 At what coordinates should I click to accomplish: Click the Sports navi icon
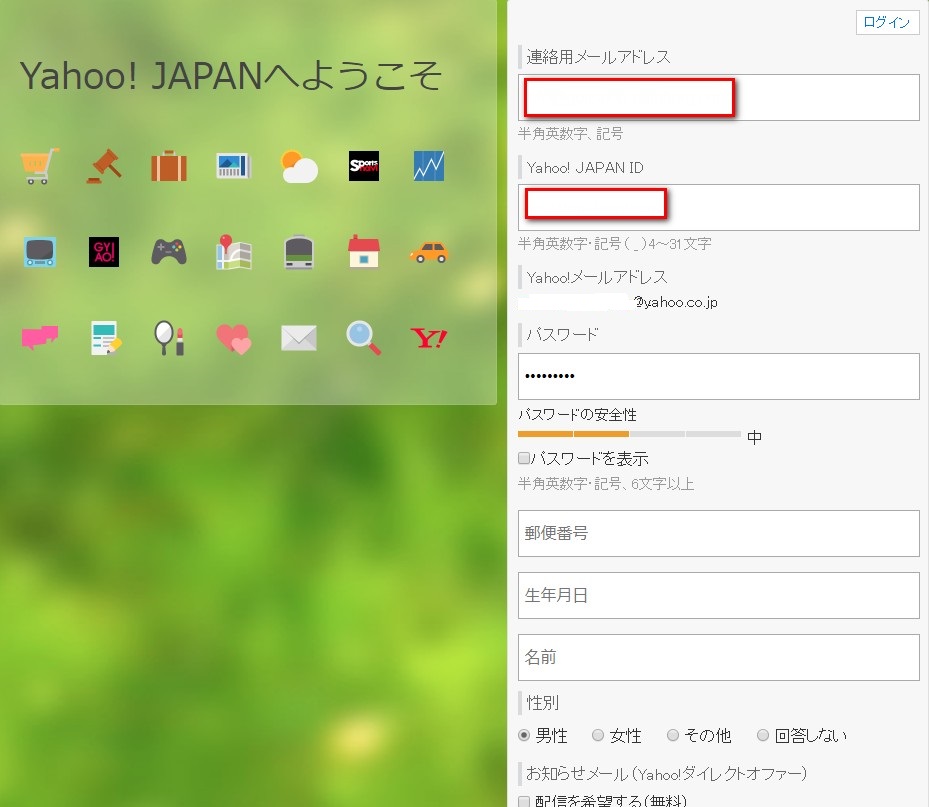[x=364, y=166]
